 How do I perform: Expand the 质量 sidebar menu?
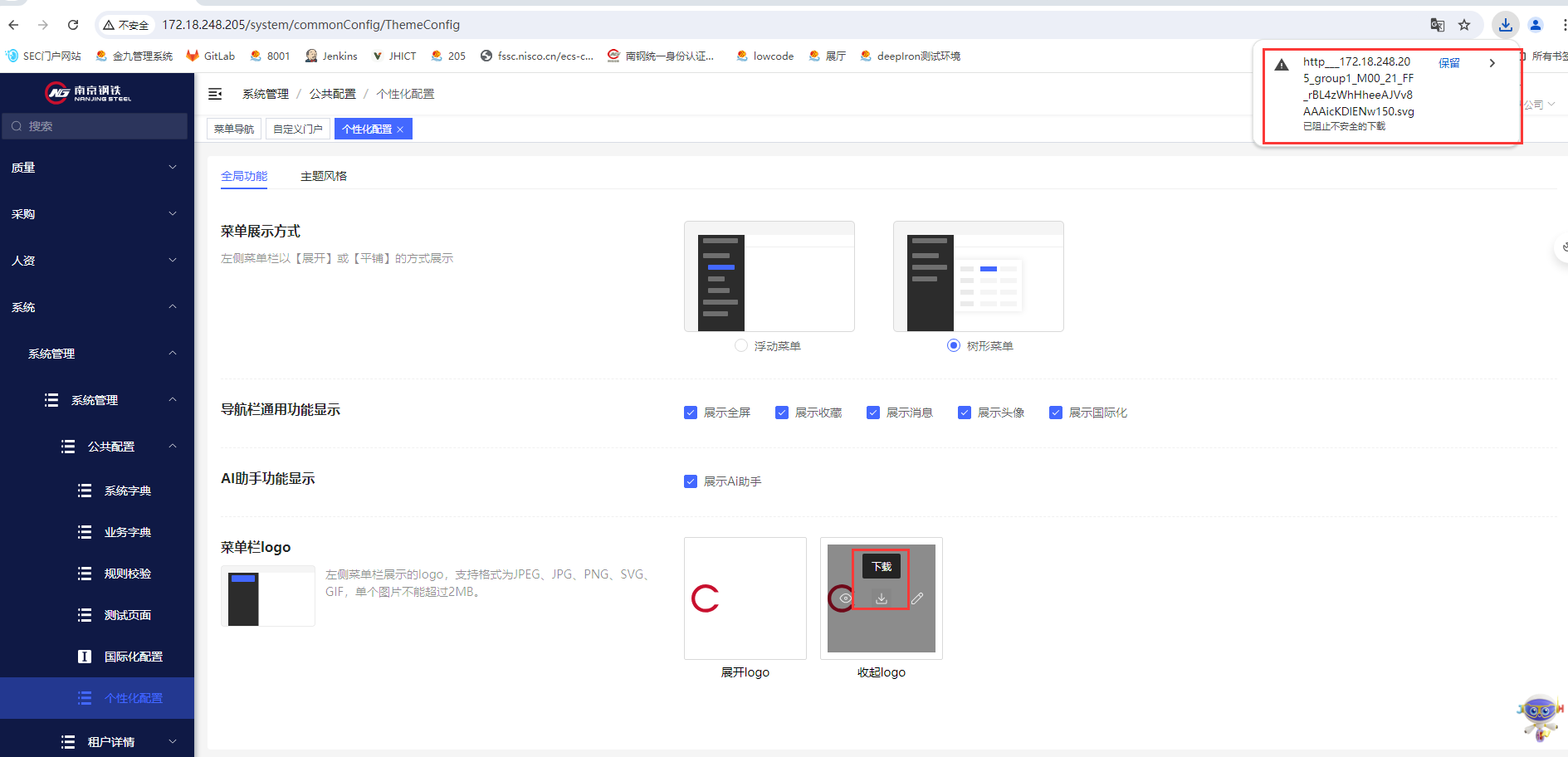pos(97,168)
